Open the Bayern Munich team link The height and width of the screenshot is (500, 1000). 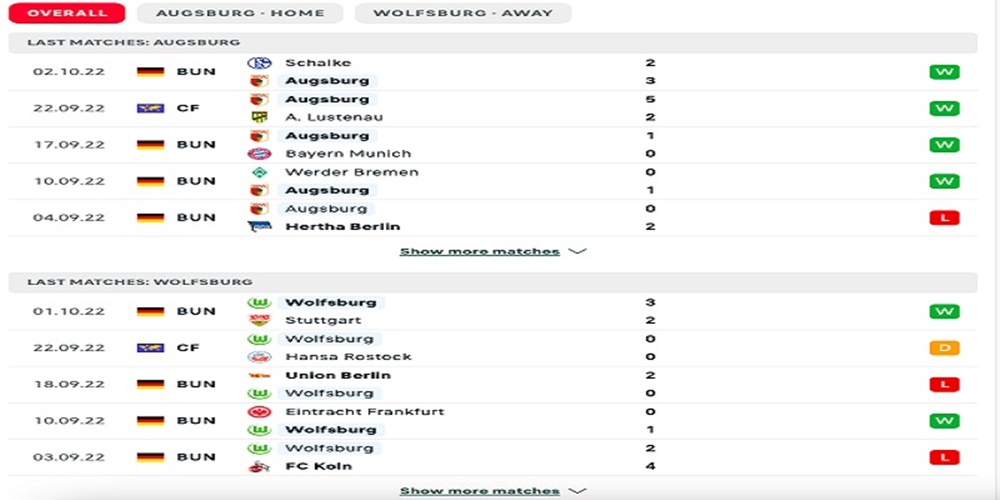click(x=347, y=154)
